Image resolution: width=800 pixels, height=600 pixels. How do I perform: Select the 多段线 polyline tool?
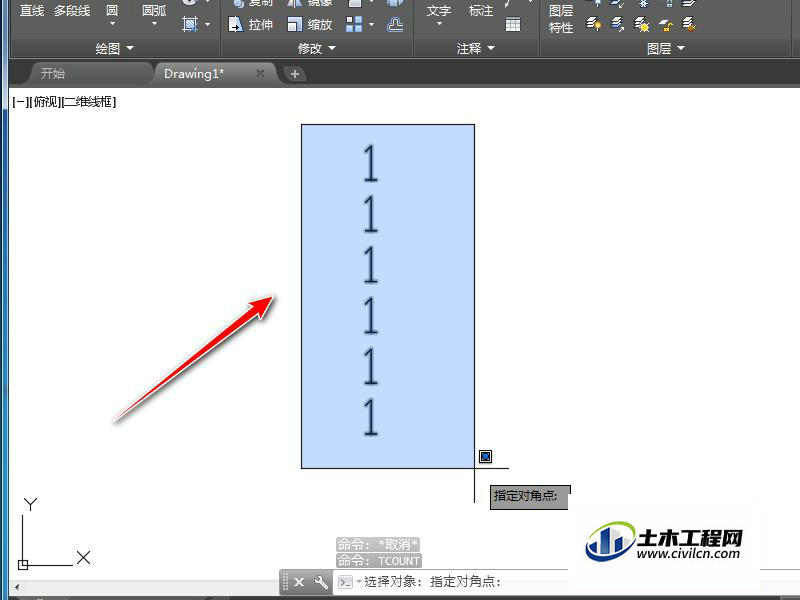pos(72,11)
